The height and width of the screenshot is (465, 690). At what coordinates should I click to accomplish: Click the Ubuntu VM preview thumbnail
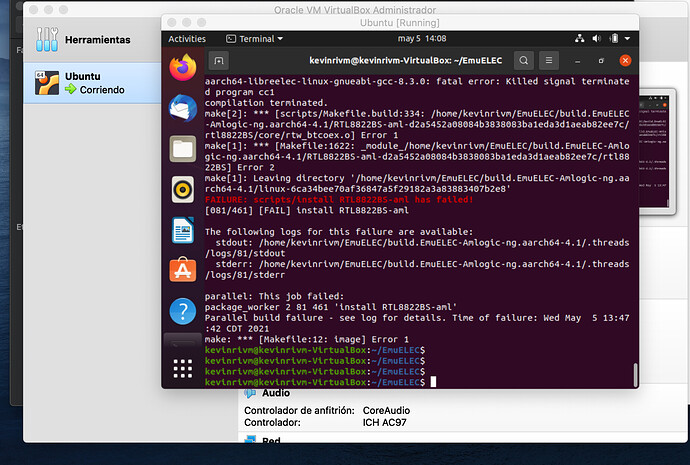click(x=655, y=151)
